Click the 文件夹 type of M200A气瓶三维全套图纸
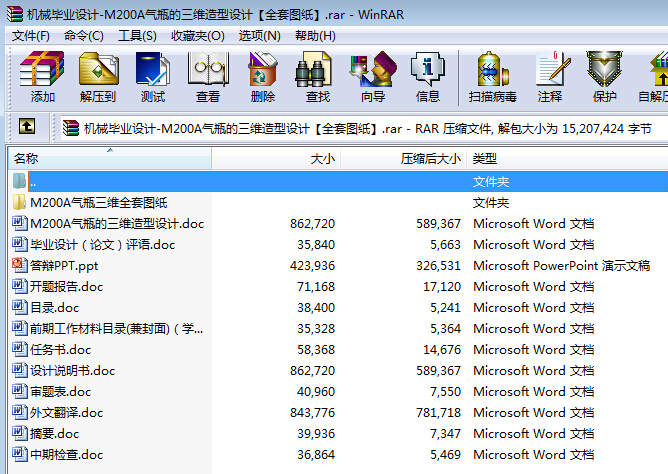668x474 pixels. click(491, 203)
